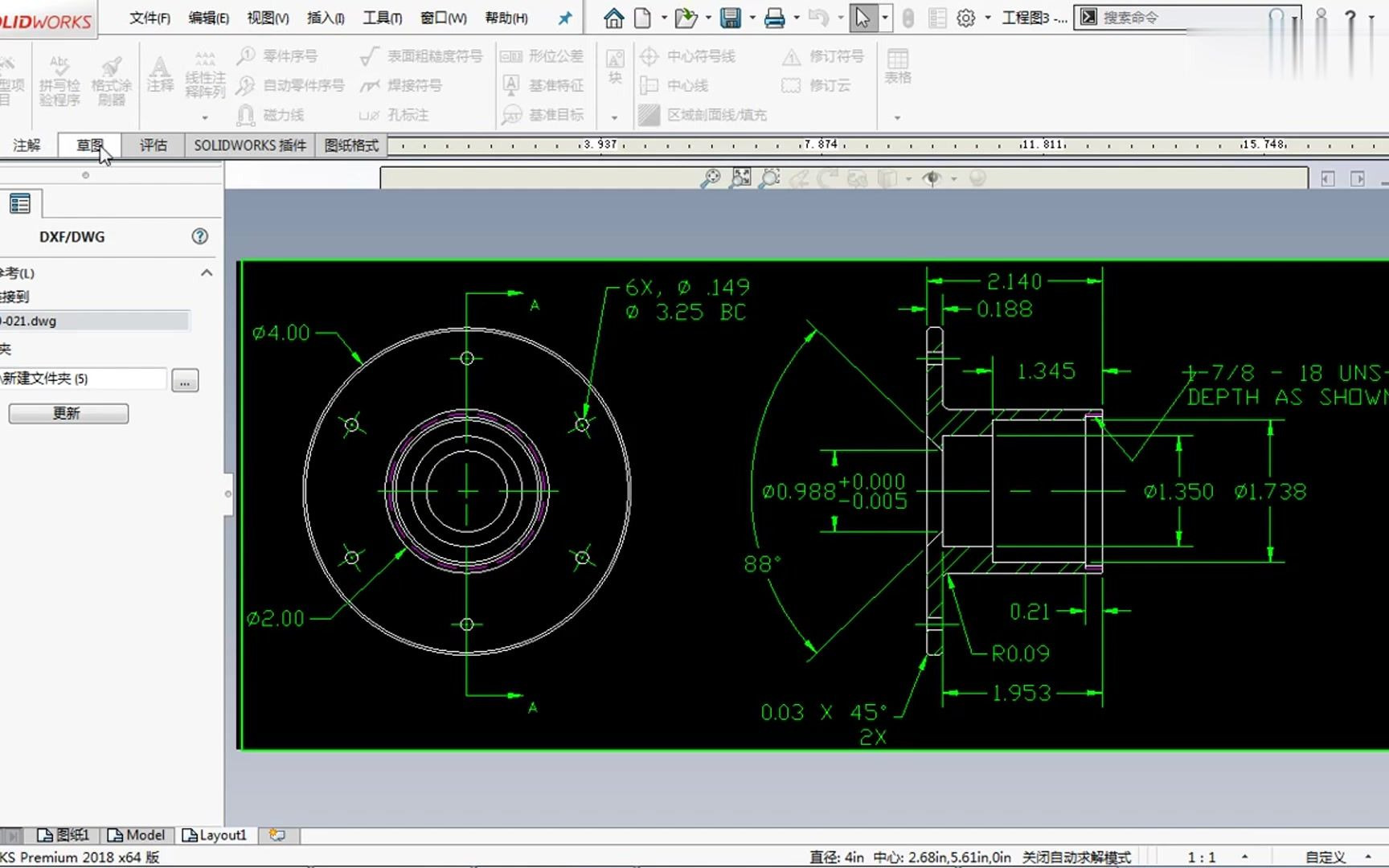Open the 工具(T) menu
1389x868 pixels.
(x=383, y=18)
